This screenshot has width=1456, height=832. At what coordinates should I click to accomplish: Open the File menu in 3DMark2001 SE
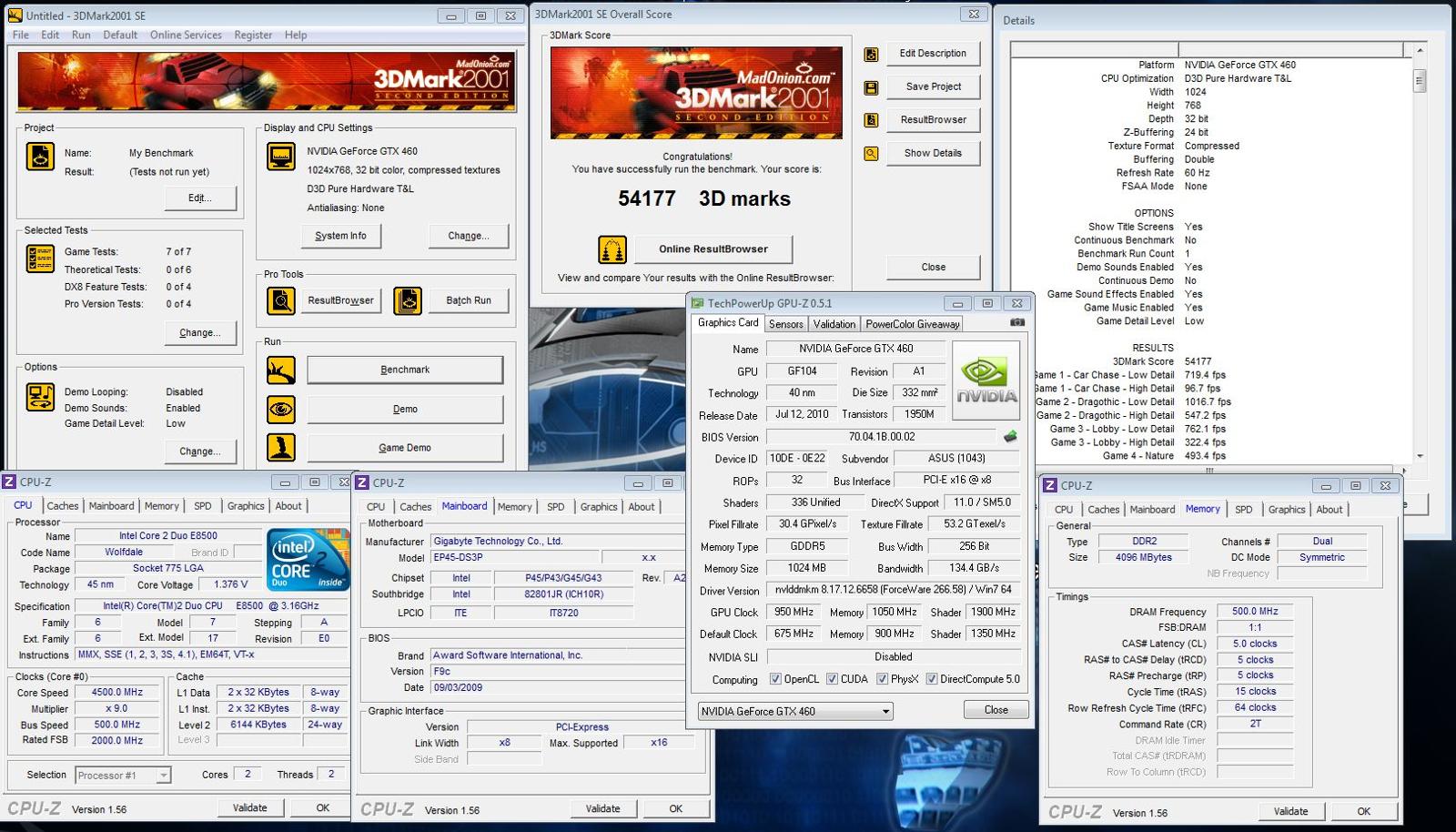pos(20,36)
